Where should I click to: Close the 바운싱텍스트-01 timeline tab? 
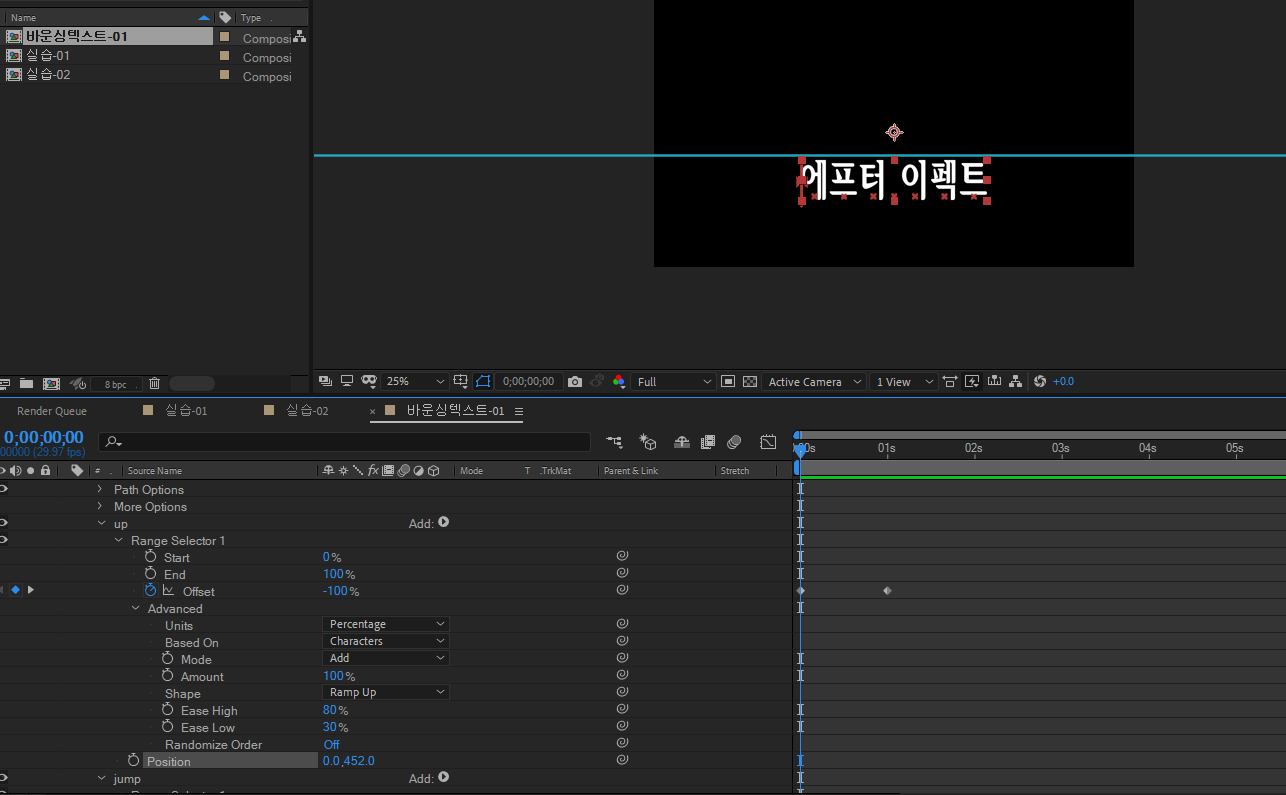coord(373,411)
